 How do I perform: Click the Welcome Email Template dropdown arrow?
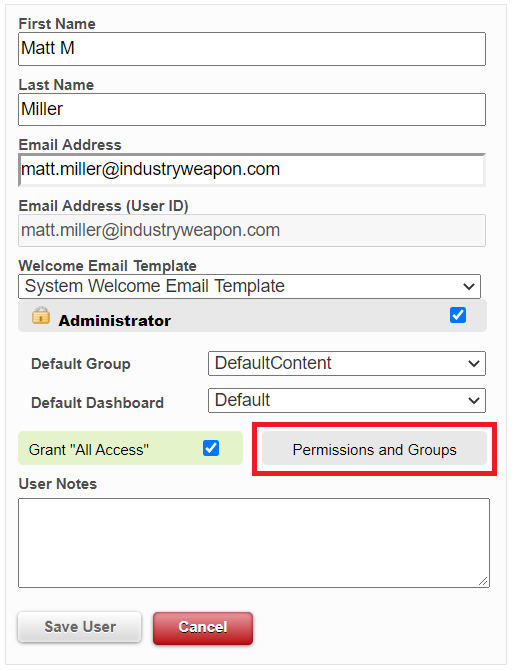click(x=469, y=286)
